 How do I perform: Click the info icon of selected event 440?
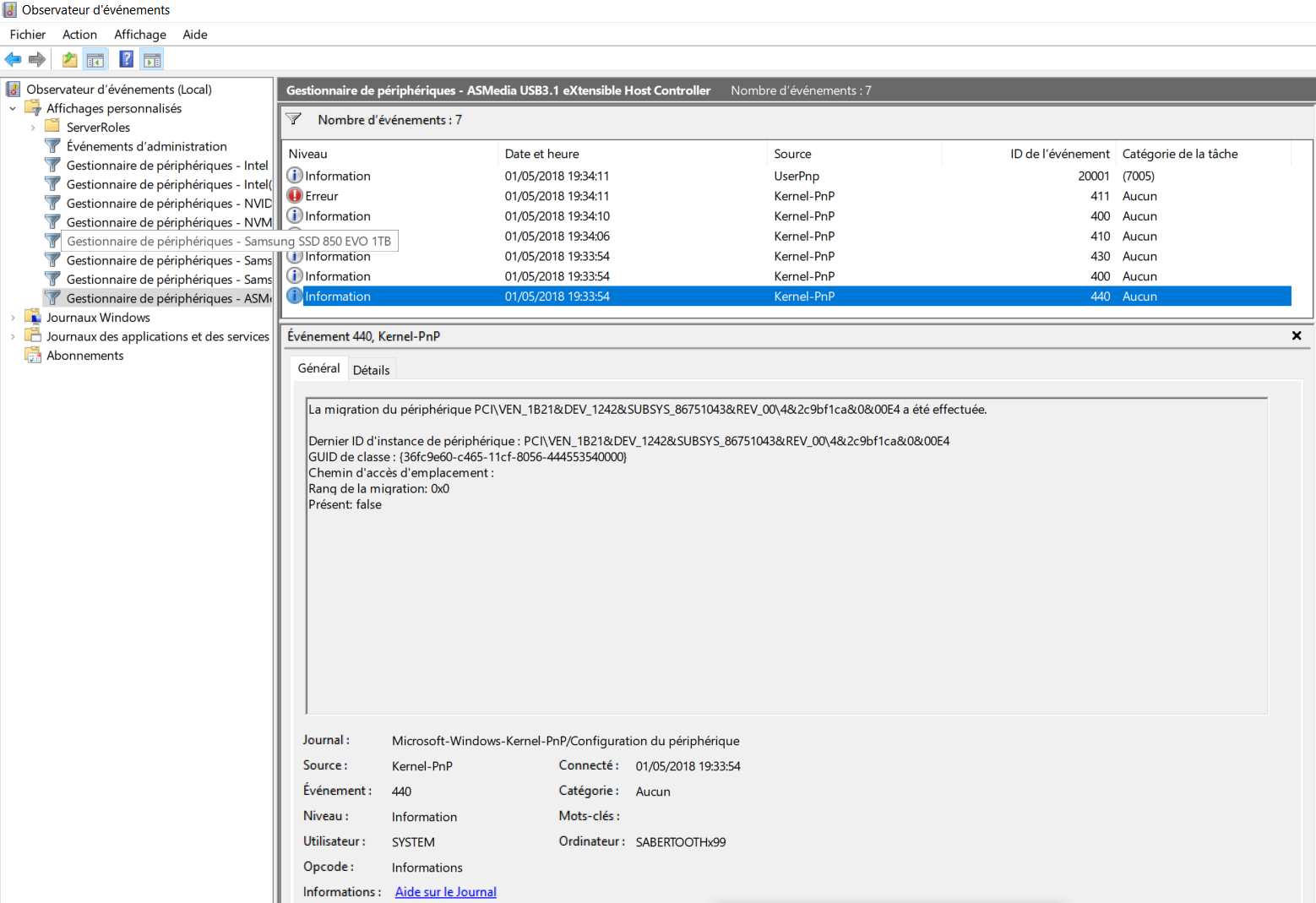295,296
